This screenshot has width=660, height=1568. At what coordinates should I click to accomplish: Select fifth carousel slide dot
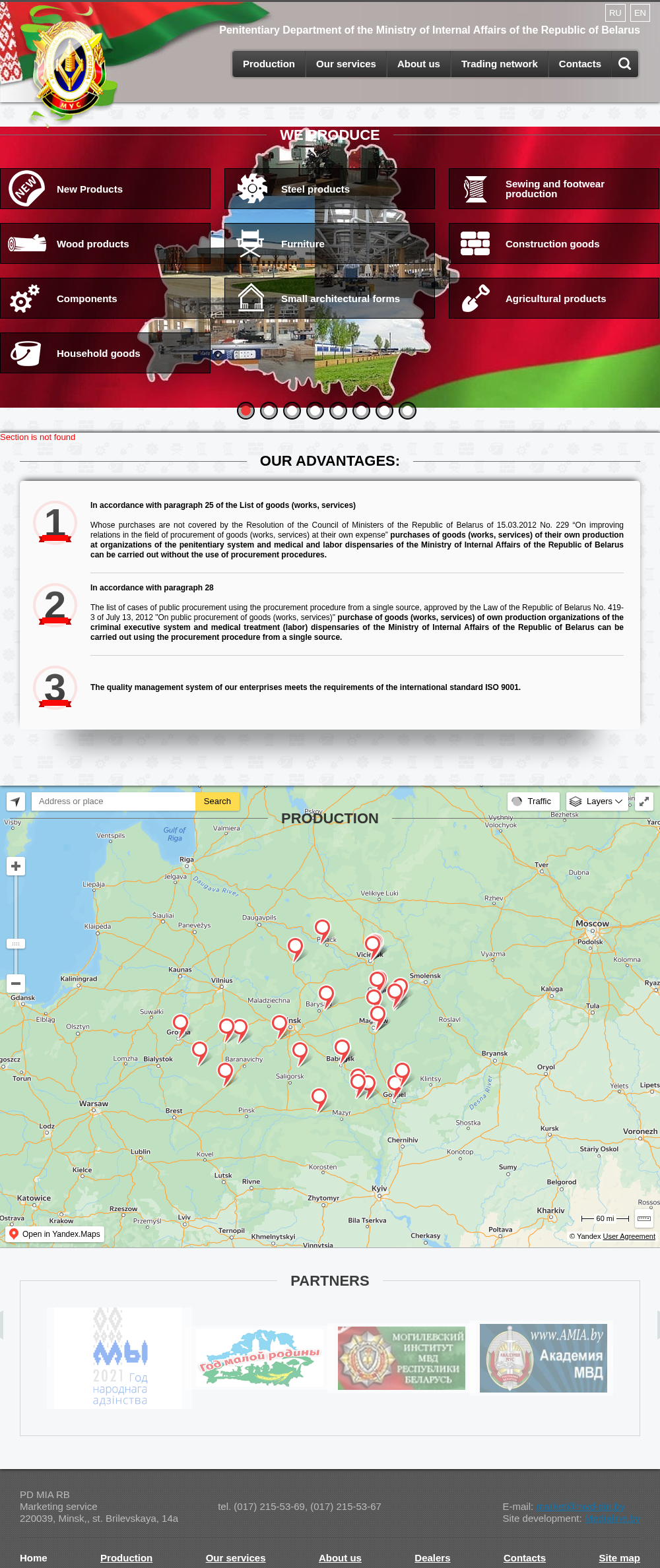pos(338,411)
